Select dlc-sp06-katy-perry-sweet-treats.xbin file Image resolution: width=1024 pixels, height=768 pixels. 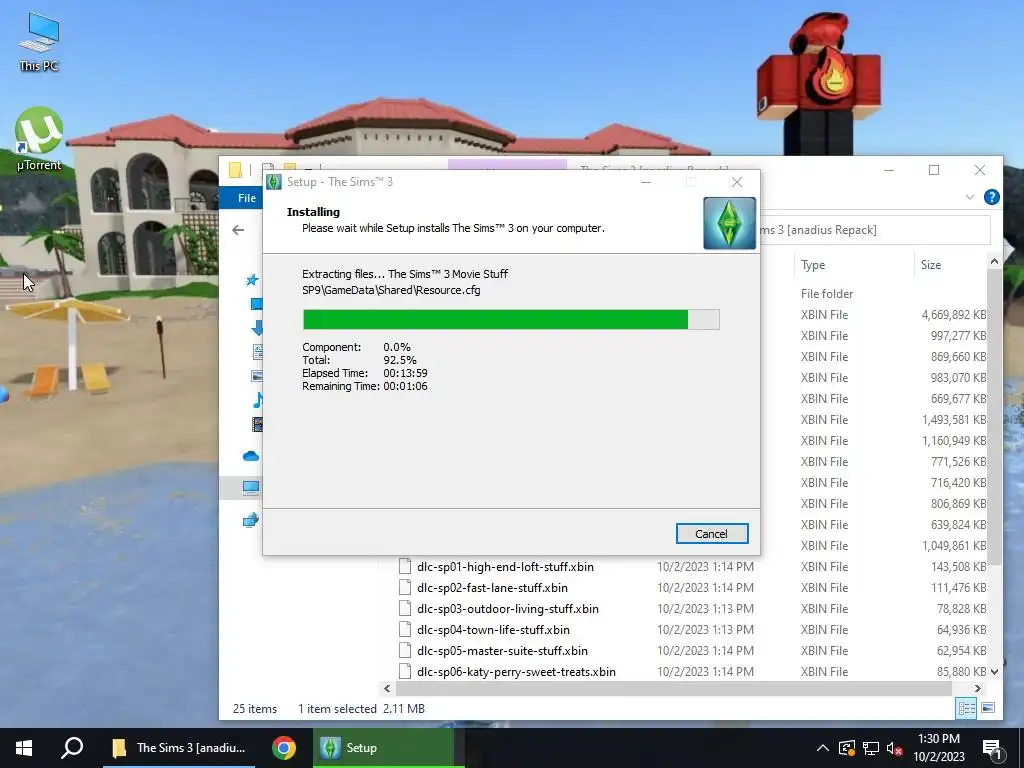(x=516, y=671)
